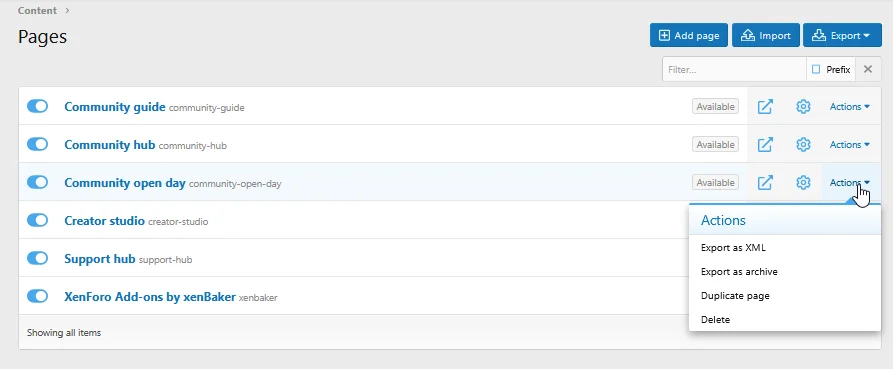Clear the filter with the X icon
Screen dimensions: 893x369
[868, 69]
